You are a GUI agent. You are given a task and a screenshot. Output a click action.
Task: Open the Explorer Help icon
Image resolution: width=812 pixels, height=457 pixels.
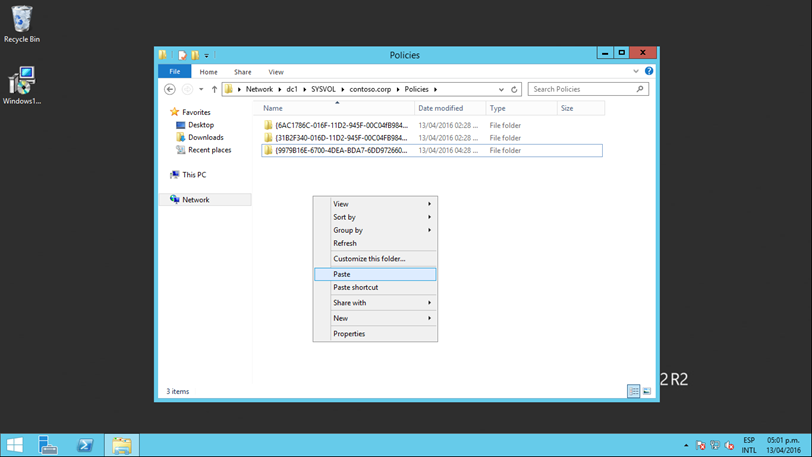point(649,71)
